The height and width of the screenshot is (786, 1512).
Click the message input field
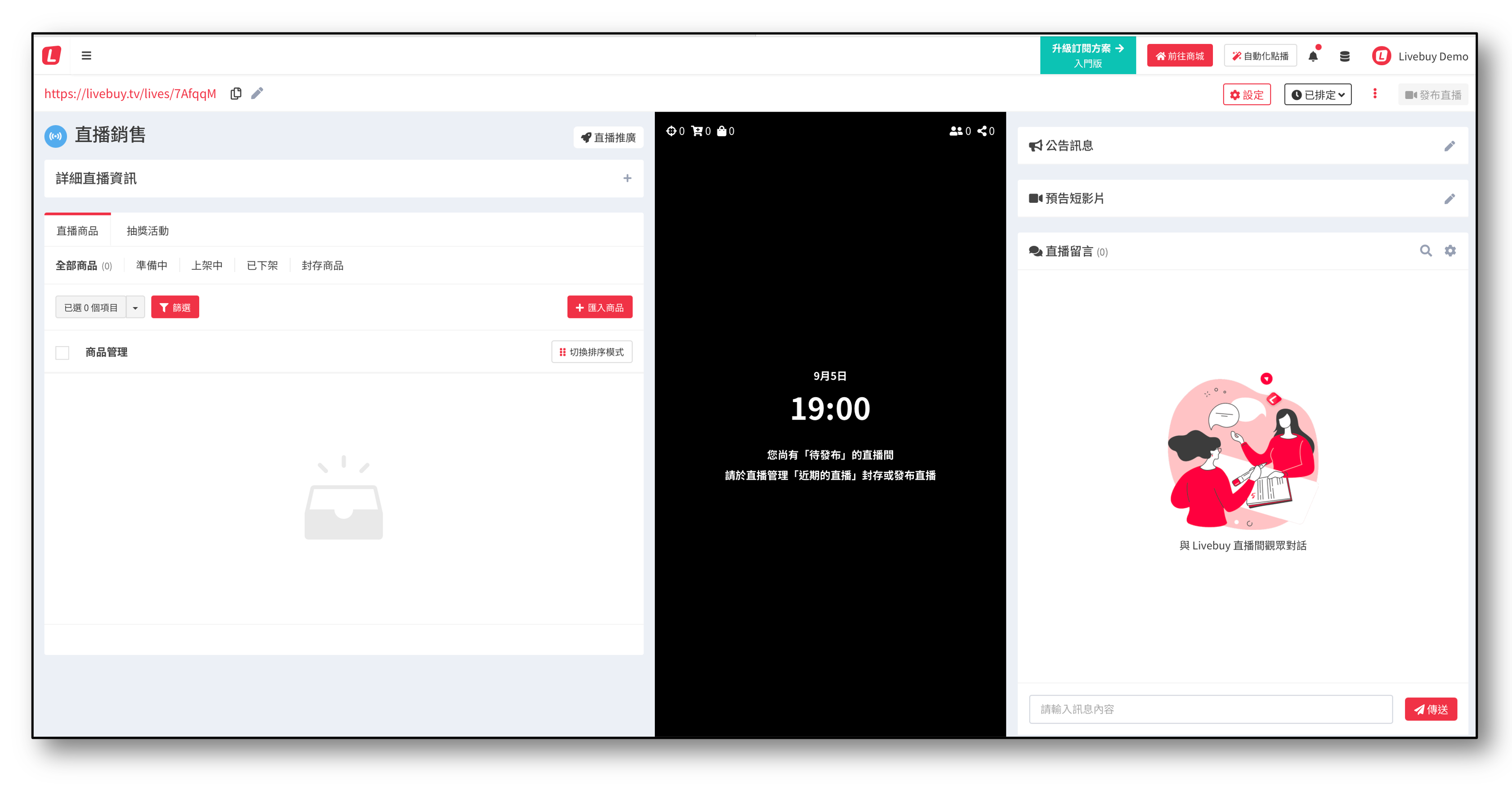pos(1210,709)
